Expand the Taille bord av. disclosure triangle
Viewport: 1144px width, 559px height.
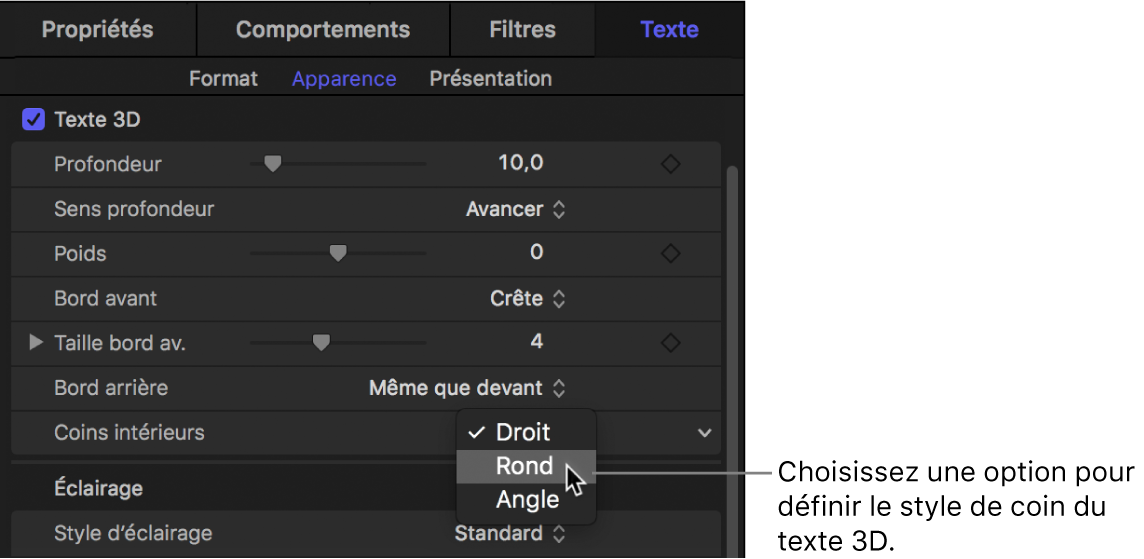(36, 343)
